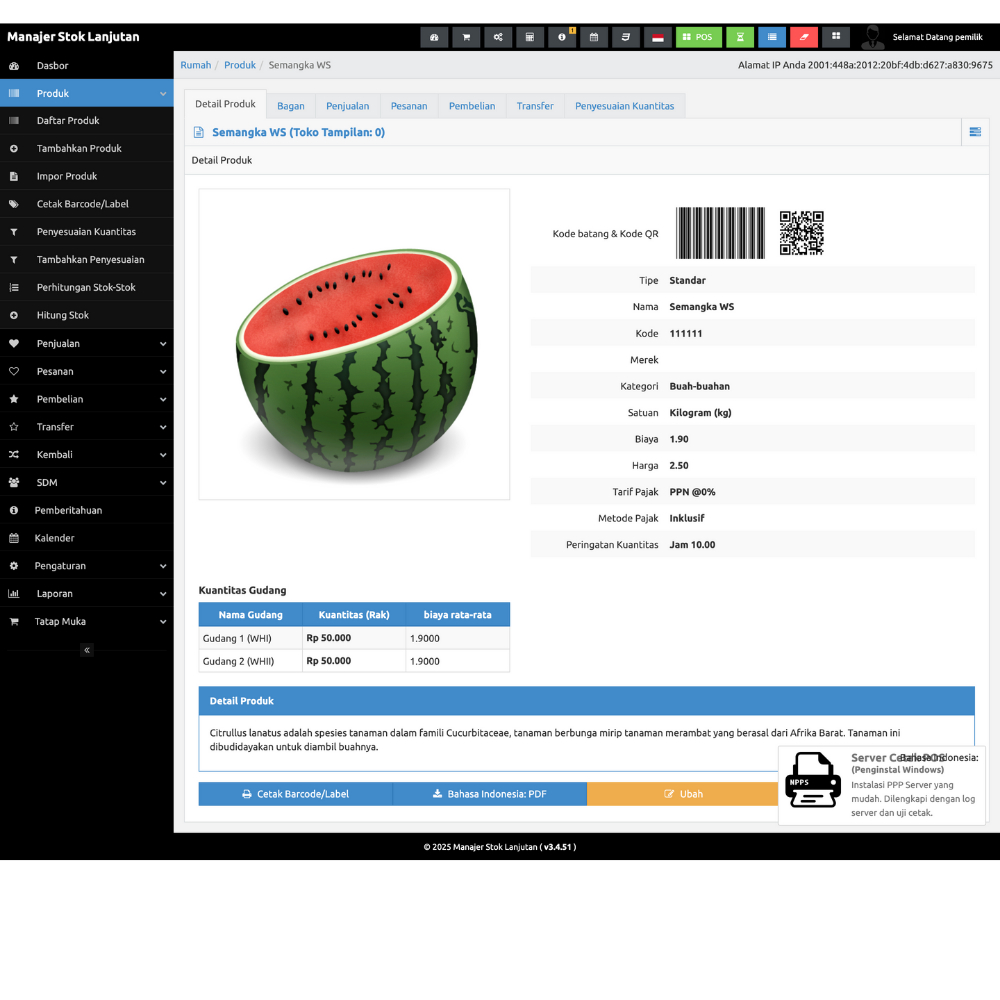Click the Gudang 2 (WHII) table cell

[x=250, y=661]
